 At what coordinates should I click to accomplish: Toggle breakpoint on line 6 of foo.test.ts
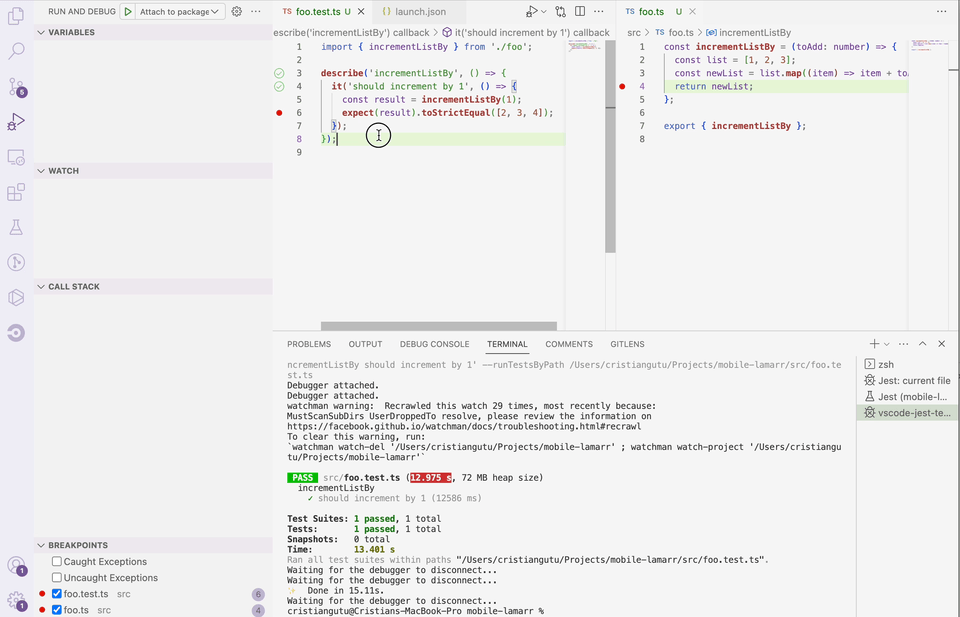tap(279, 113)
